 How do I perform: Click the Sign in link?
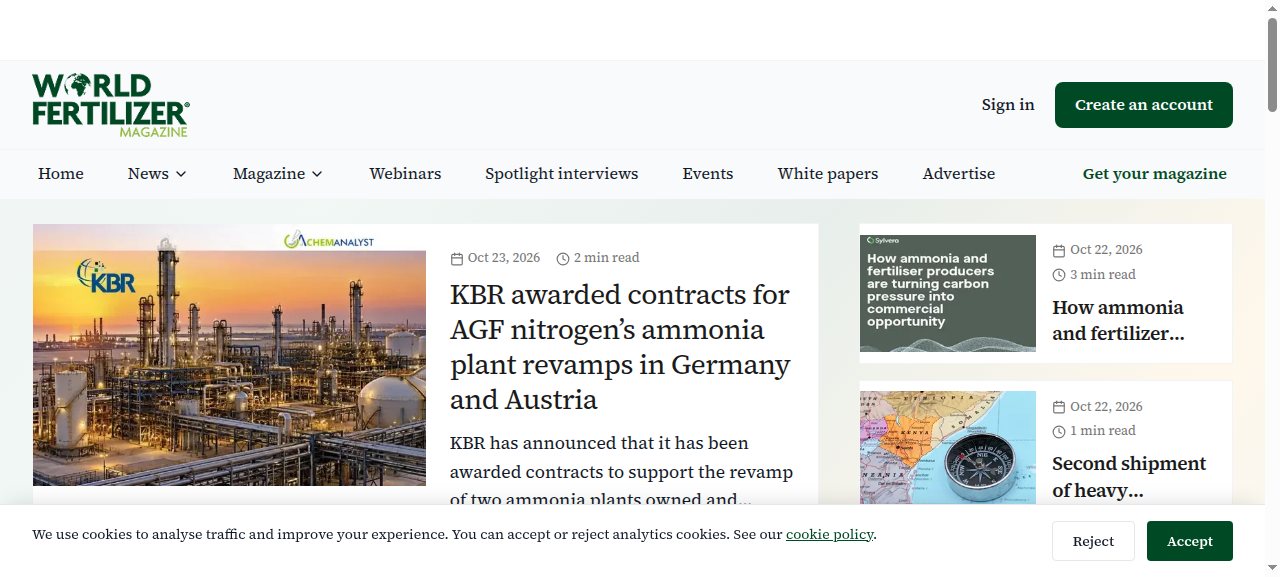(x=1008, y=105)
